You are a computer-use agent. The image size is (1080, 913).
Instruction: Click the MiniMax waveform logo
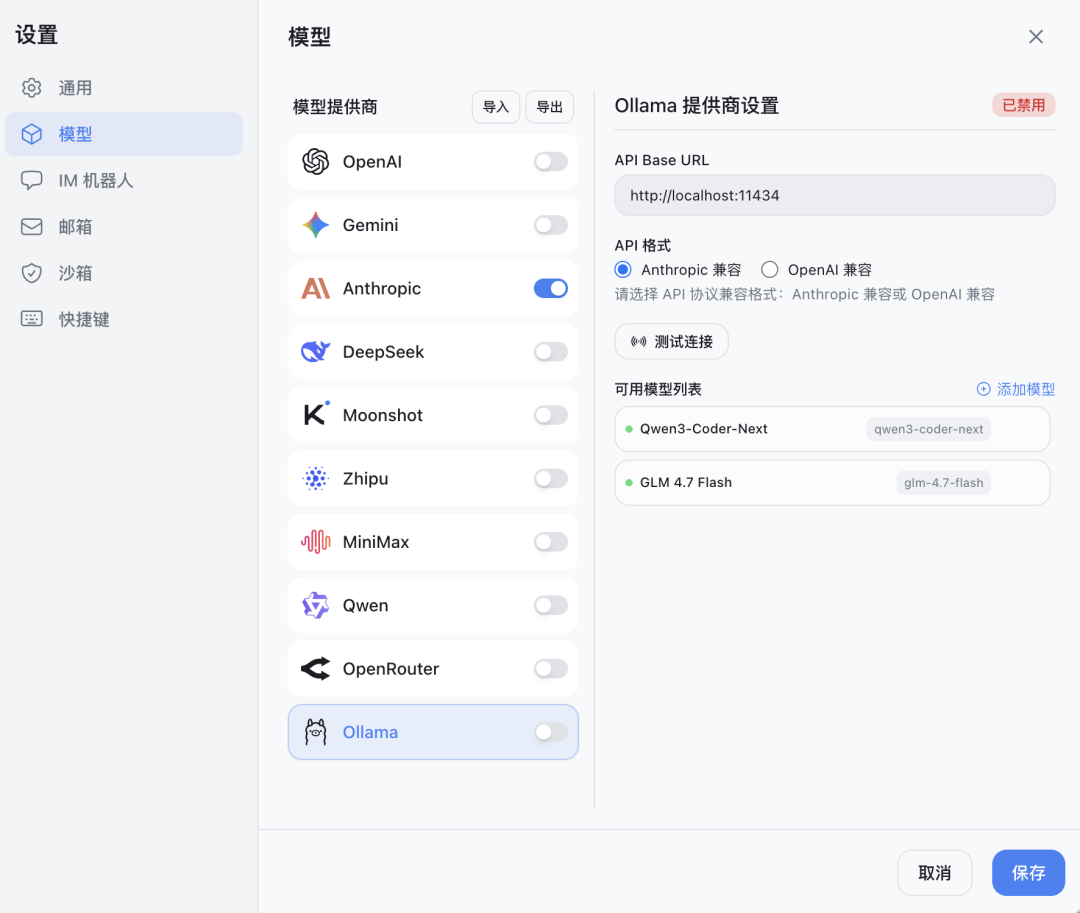(315, 542)
